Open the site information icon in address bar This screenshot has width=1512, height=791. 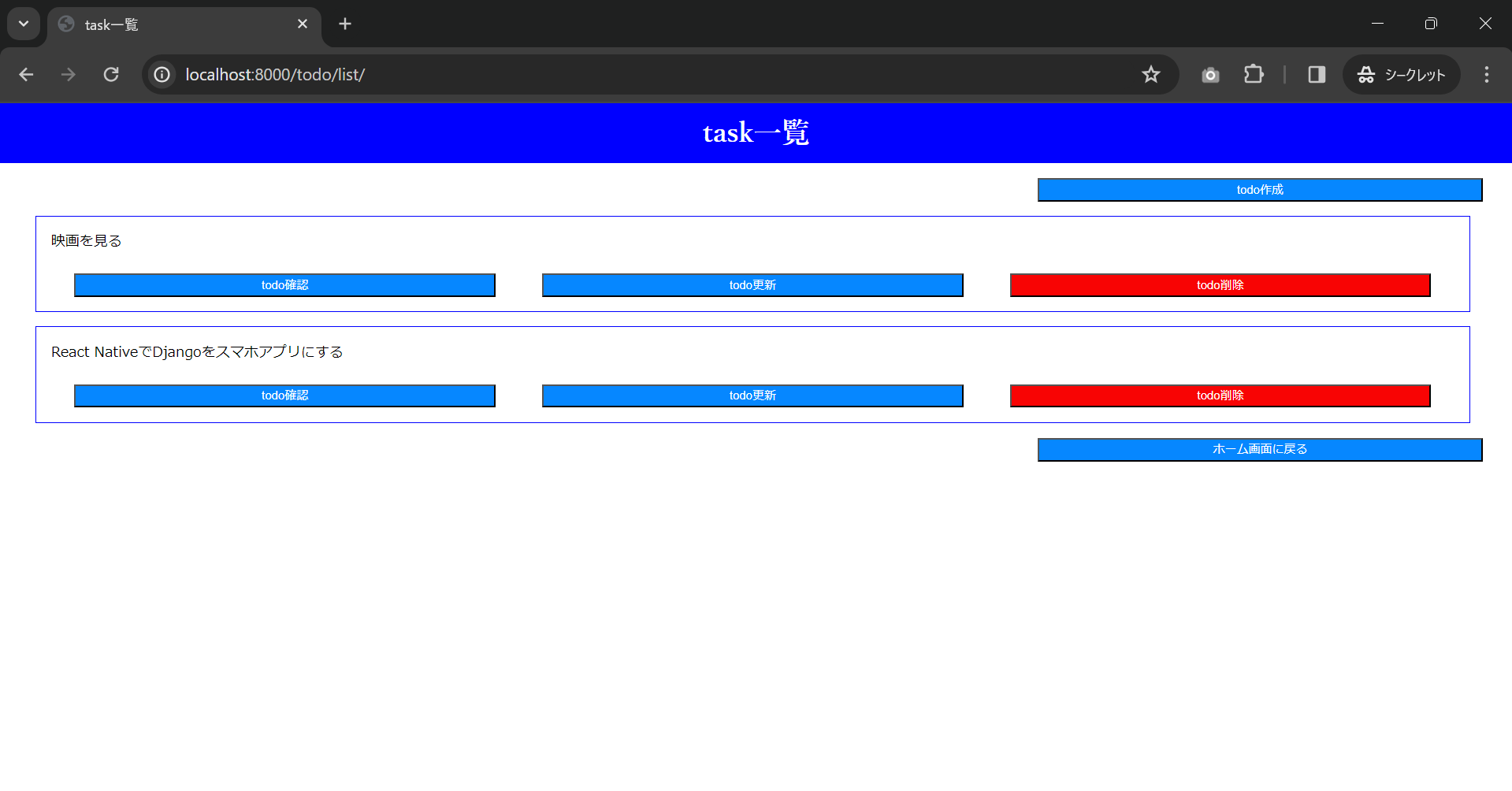[162, 75]
